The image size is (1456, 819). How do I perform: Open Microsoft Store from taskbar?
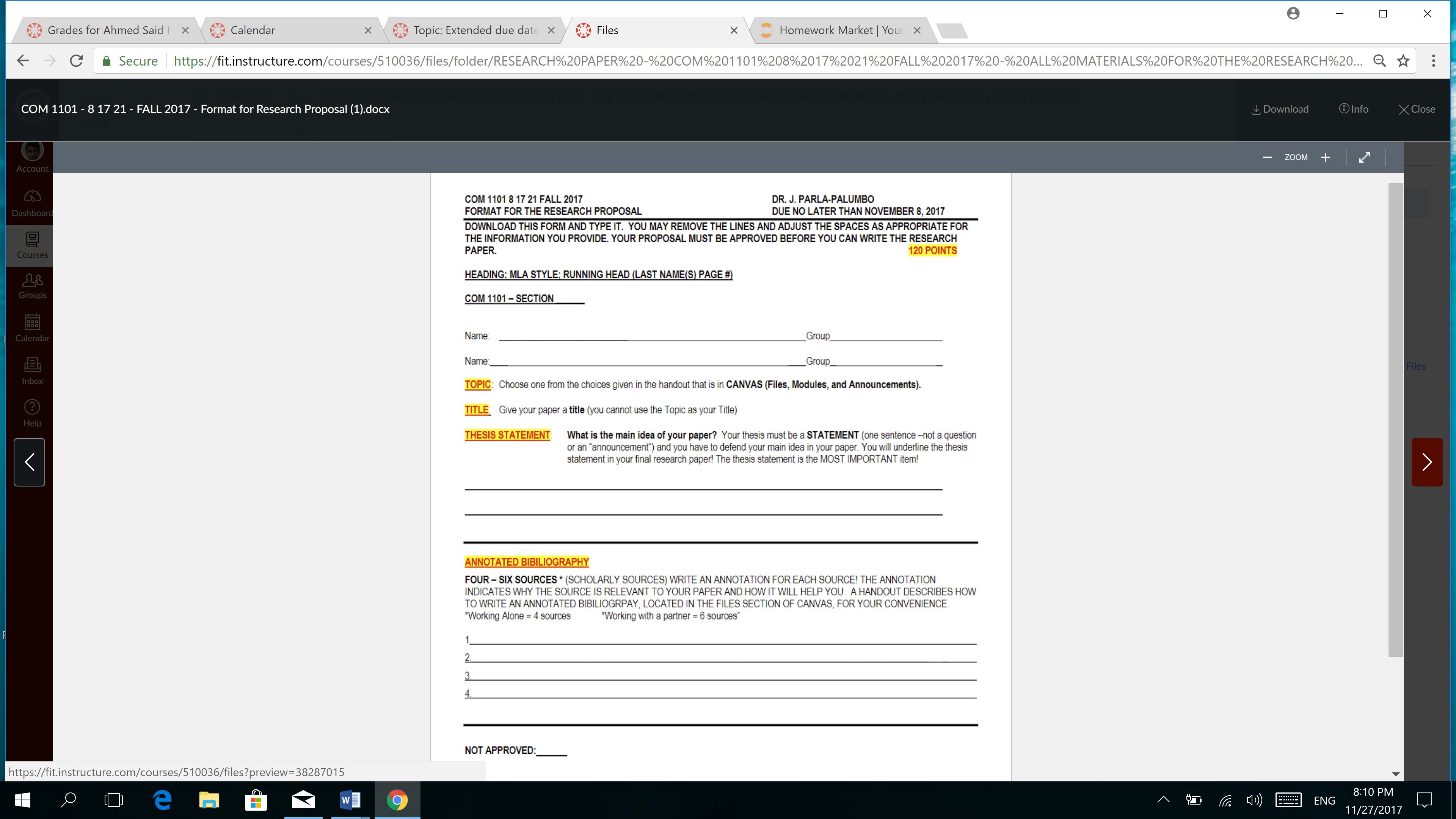(256, 800)
